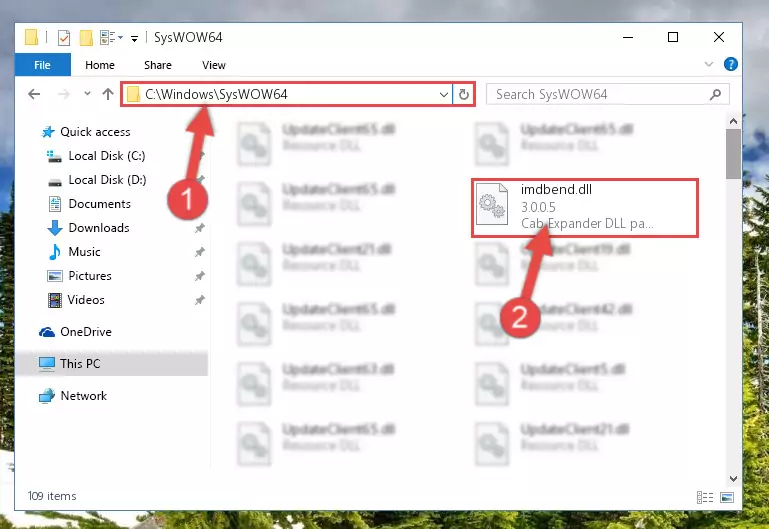Click the Quick access star icon
The width and height of the screenshot is (769, 529).
(48, 132)
